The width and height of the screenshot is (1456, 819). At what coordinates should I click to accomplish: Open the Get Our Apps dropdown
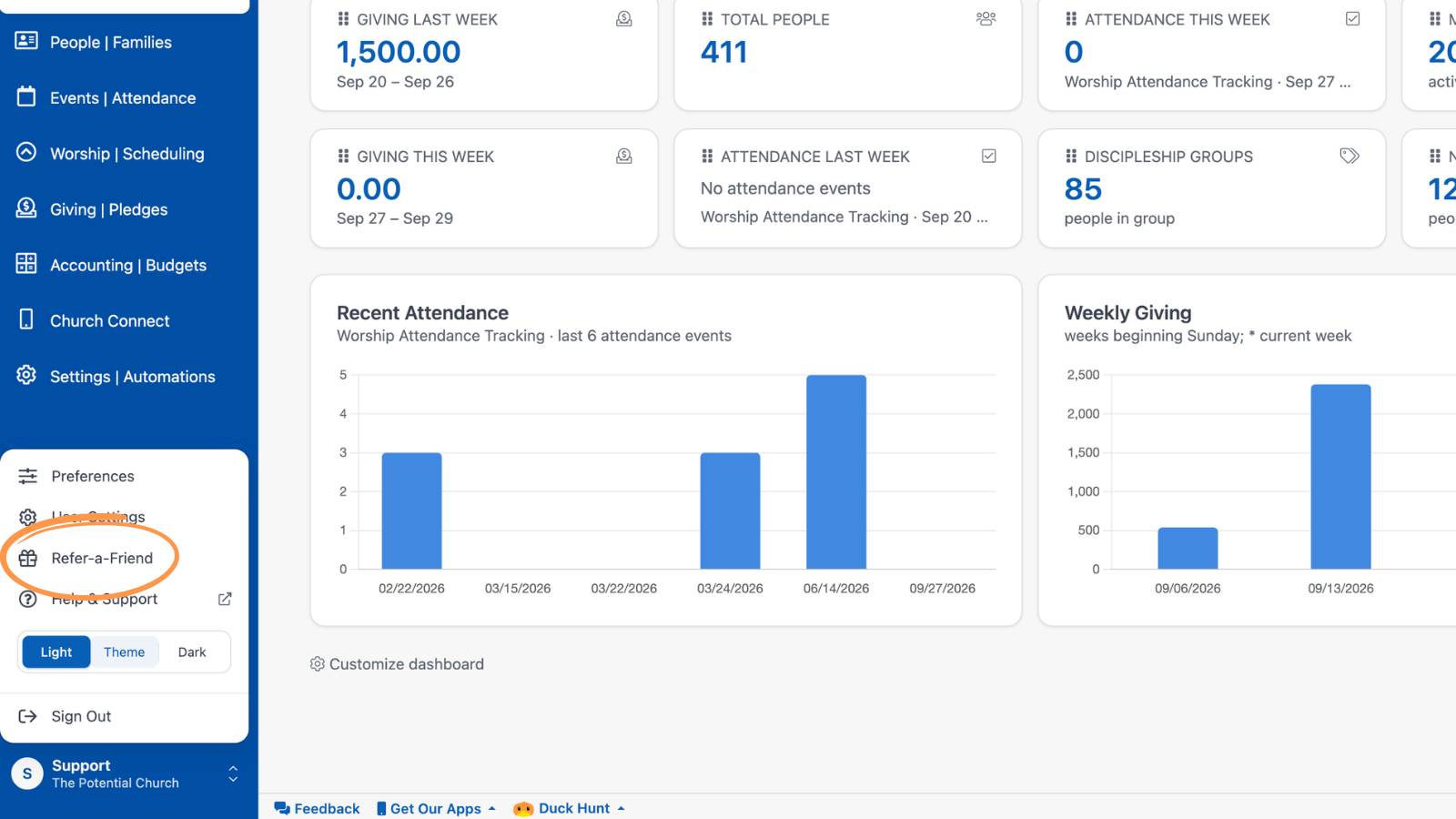[x=436, y=808]
